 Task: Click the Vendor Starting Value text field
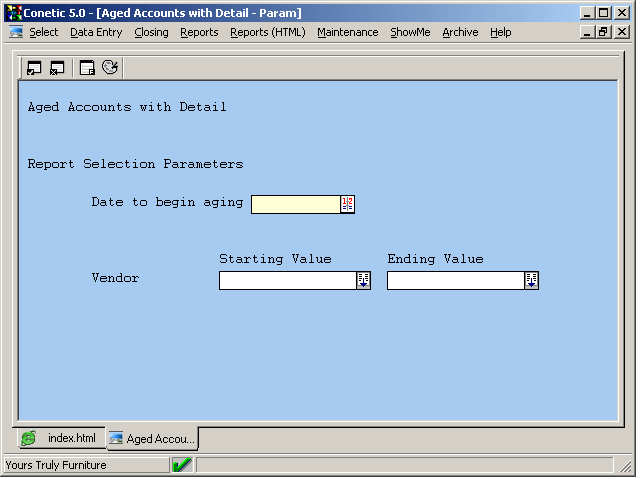coord(287,281)
